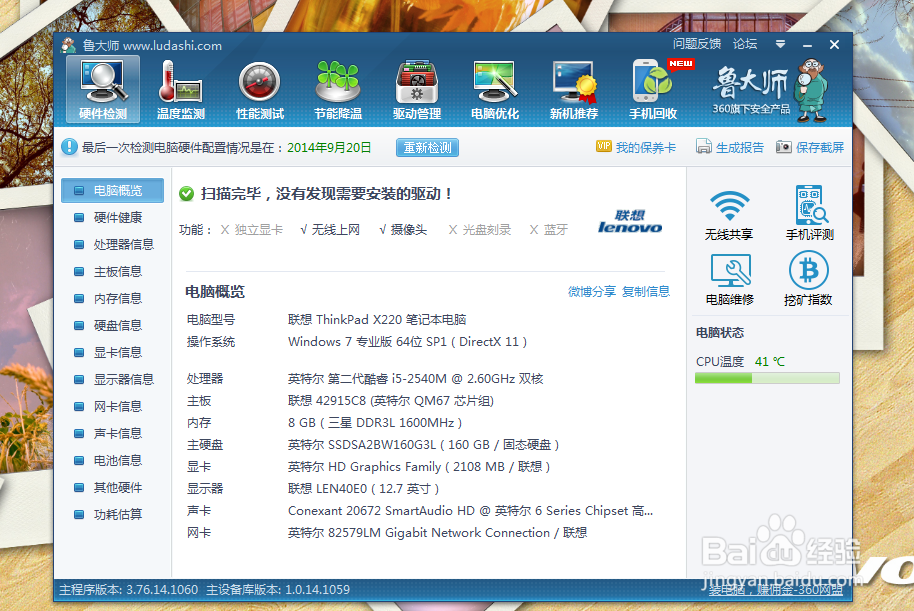914x611 pixels.
Task: Click the 8 GB DDR3L memory text
Action: (x=375, y=423)
